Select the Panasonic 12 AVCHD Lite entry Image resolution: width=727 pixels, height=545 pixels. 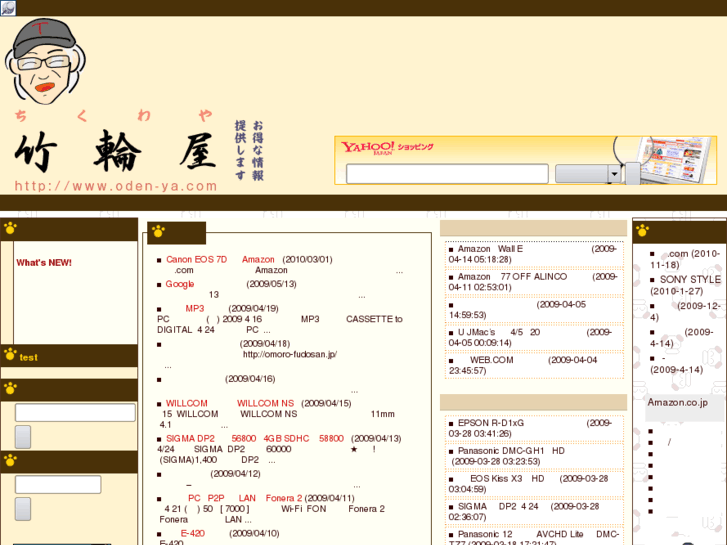pyautogui.click(x=534, y=537)
